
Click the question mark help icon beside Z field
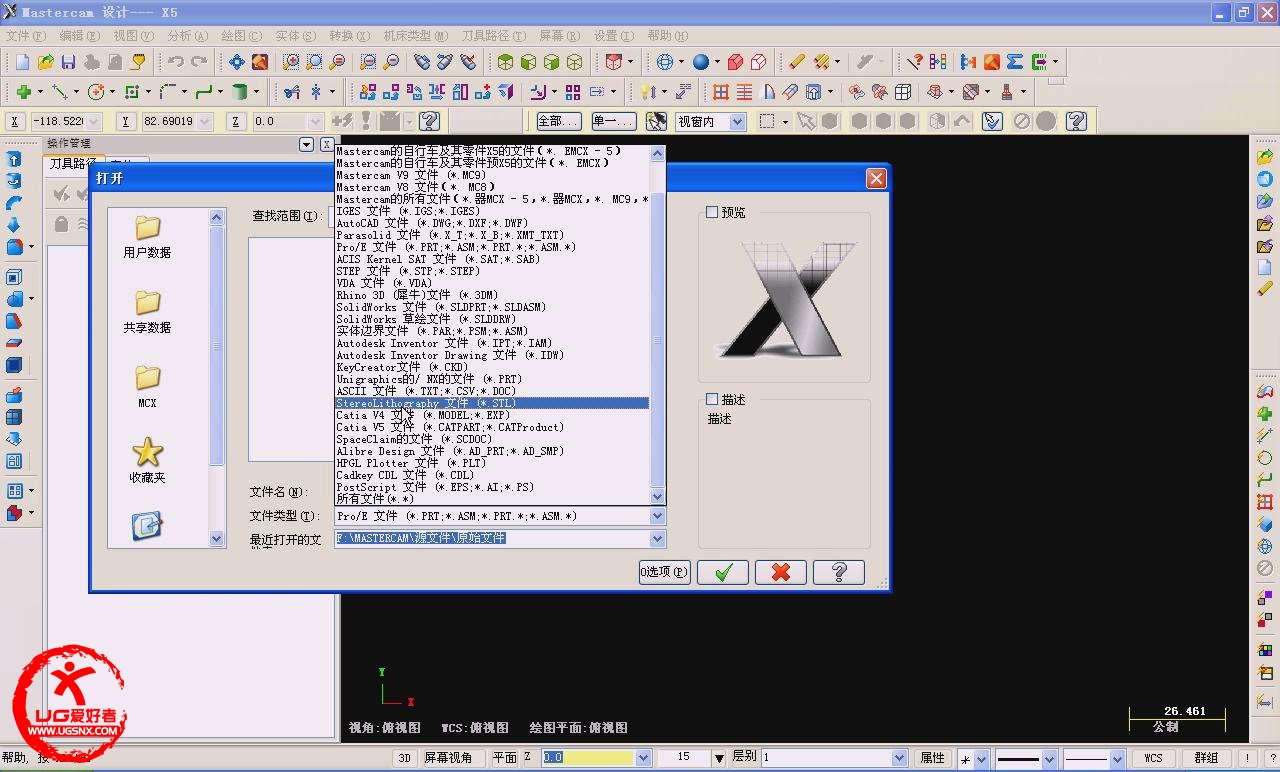click(429, 121)
